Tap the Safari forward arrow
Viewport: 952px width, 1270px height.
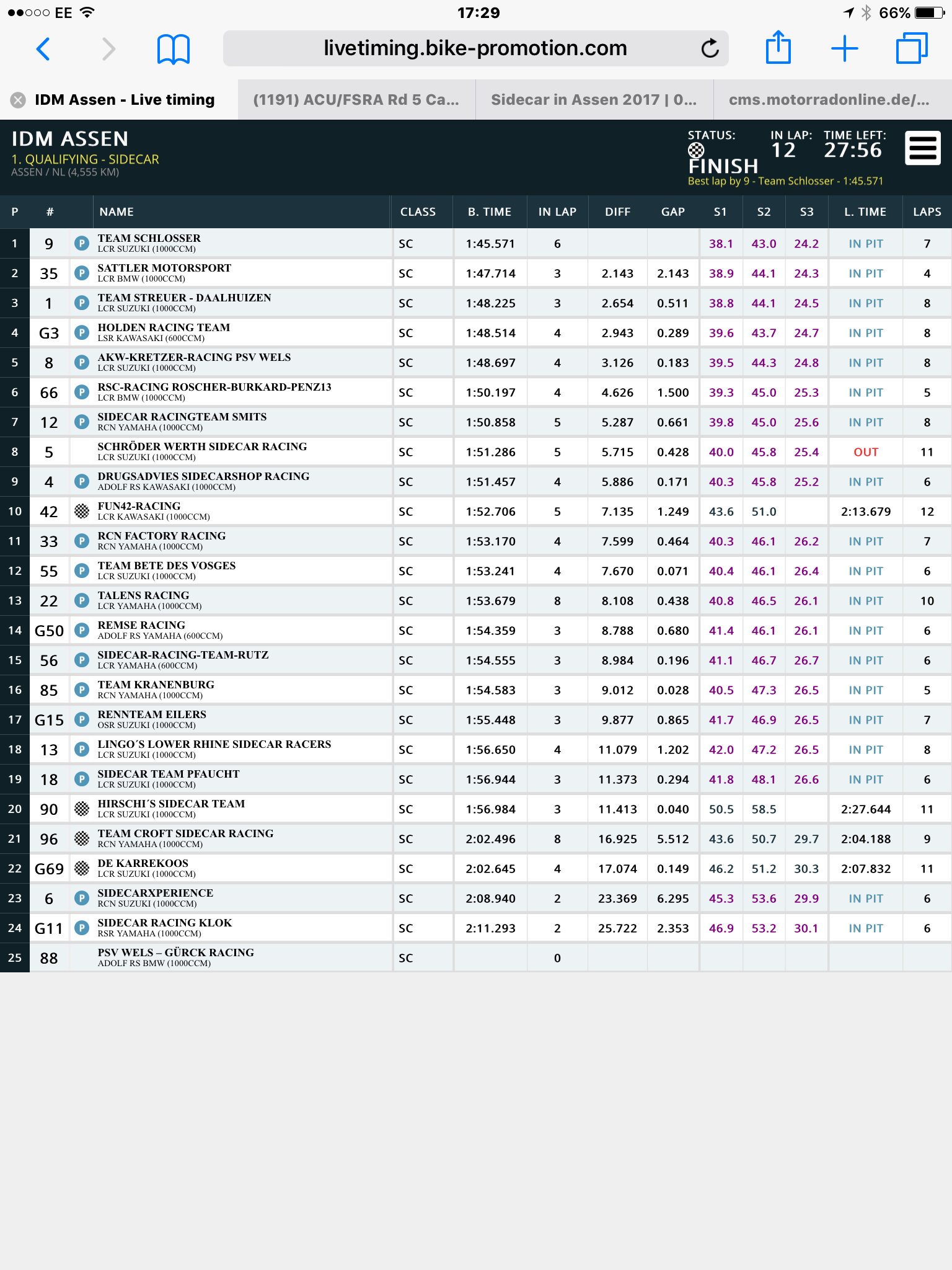point(108,49)
